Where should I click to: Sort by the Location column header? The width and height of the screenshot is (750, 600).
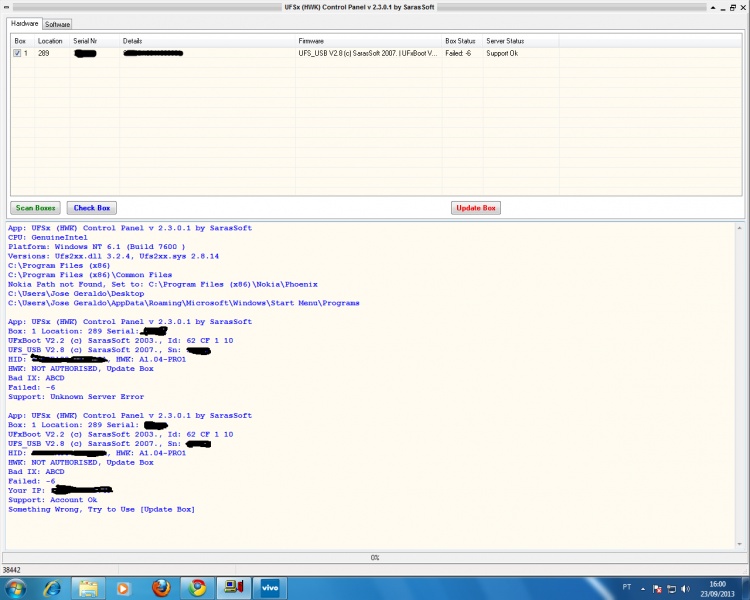(x=52, y=41)
